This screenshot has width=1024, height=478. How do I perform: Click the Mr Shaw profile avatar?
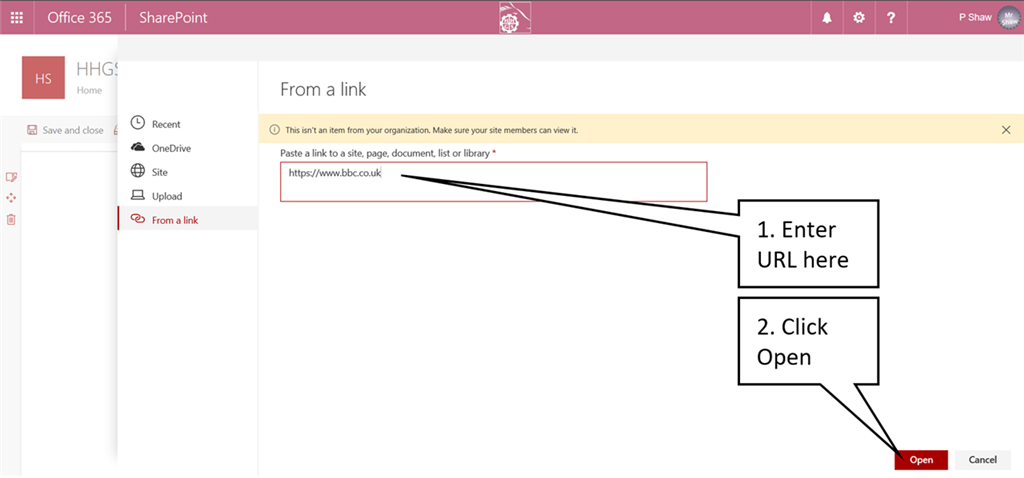pyautogui.click(x=1009, y=18)
